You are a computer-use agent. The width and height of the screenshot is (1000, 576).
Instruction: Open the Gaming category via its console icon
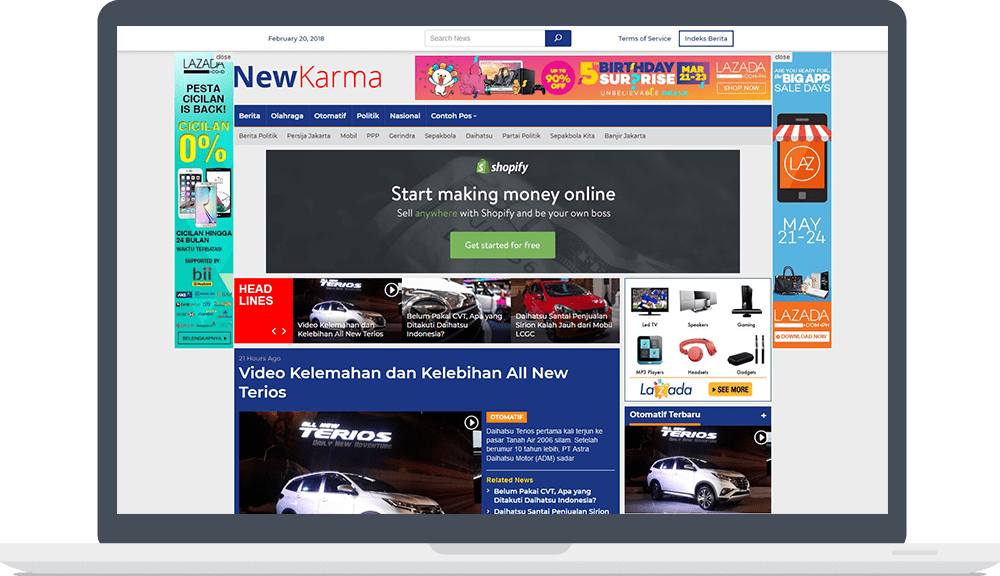click(746, 300)
